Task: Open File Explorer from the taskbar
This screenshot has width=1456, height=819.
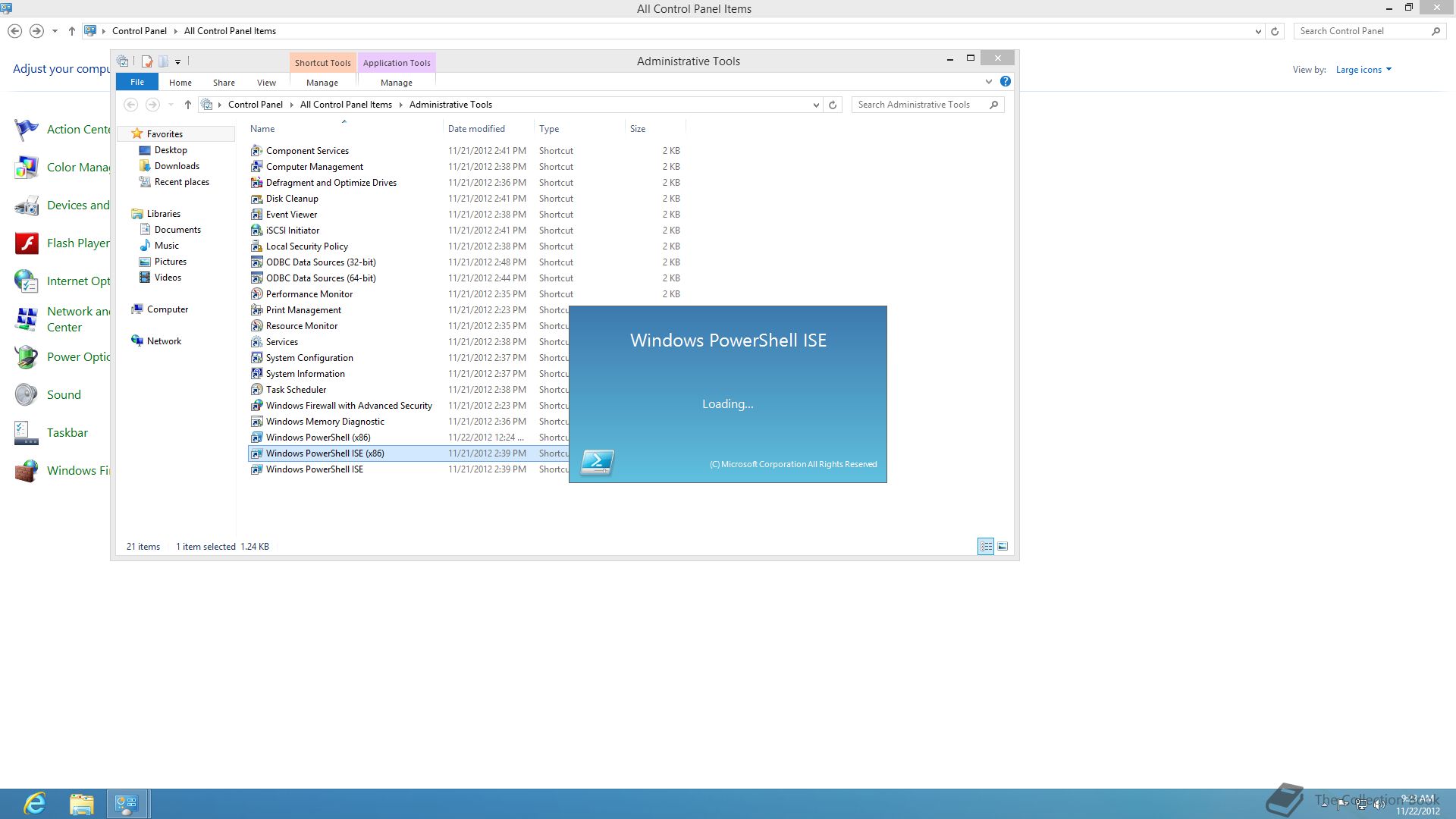Action: click(x=81, y=804)
